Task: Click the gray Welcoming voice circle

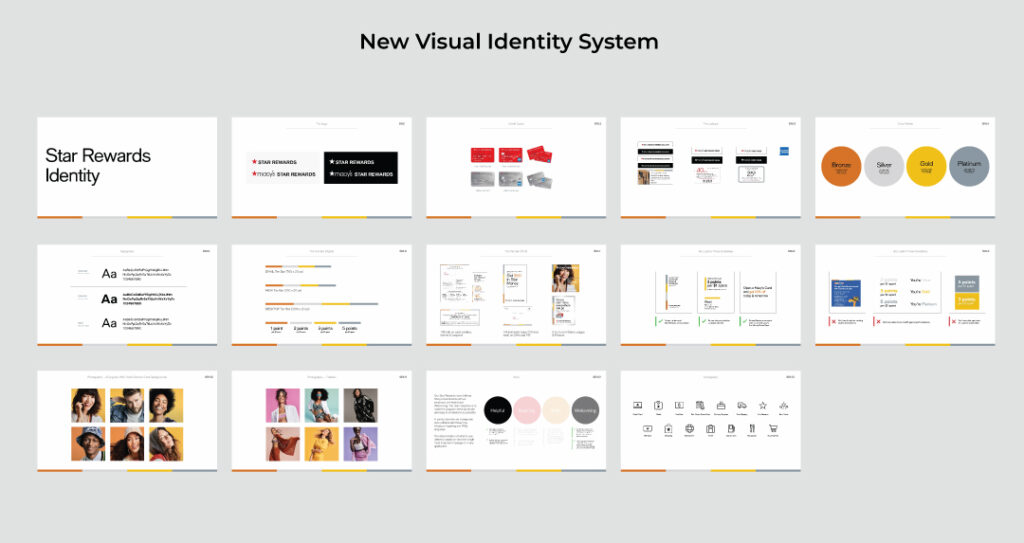Action: point(585,410)
